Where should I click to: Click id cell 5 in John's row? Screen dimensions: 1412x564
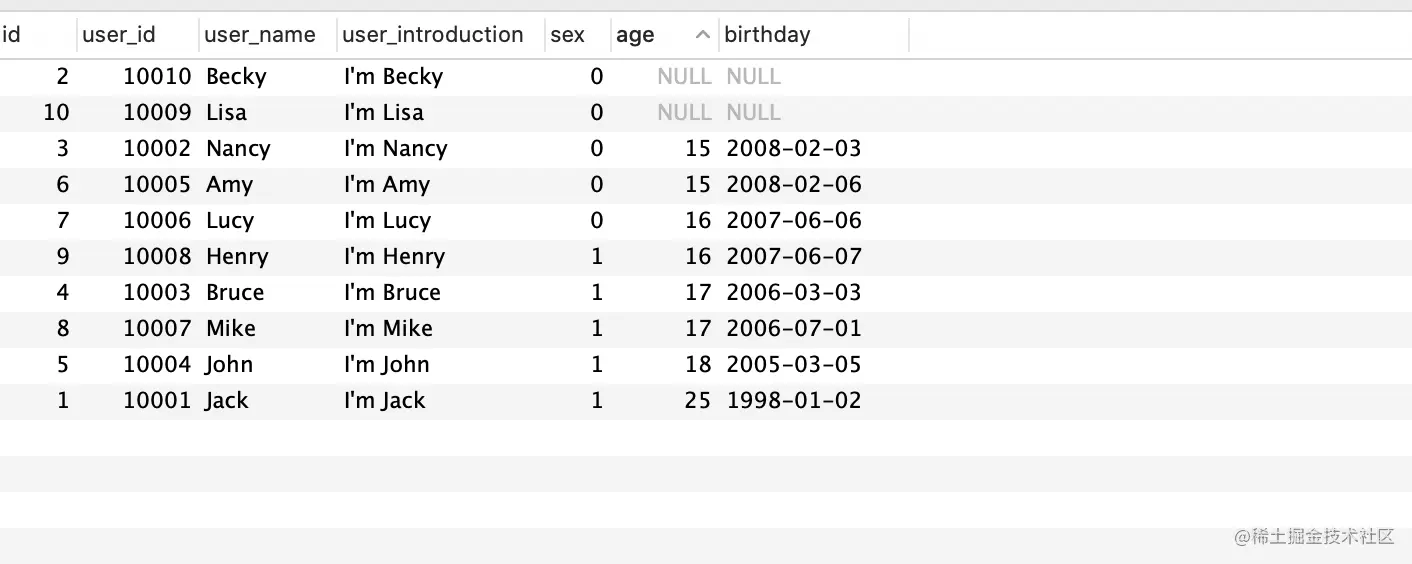(x=63, y=365)
